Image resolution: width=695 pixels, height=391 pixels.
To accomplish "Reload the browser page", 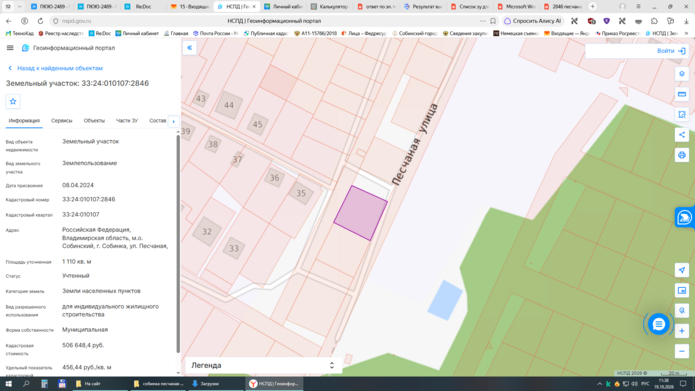I will coord(40,21).
